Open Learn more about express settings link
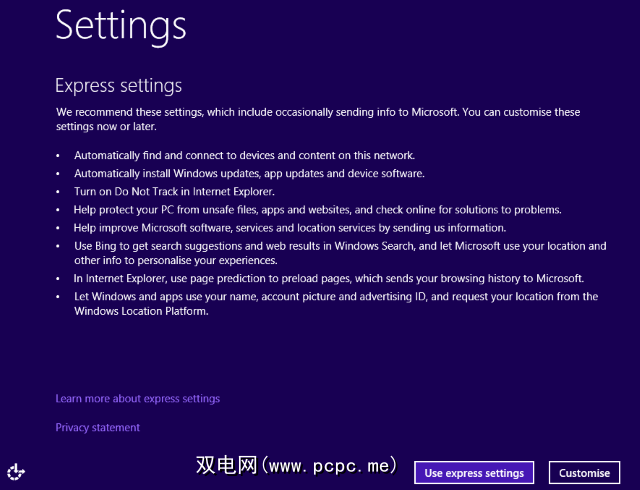Viewport: 640px width, 490px height. click(x=137, y=399)
